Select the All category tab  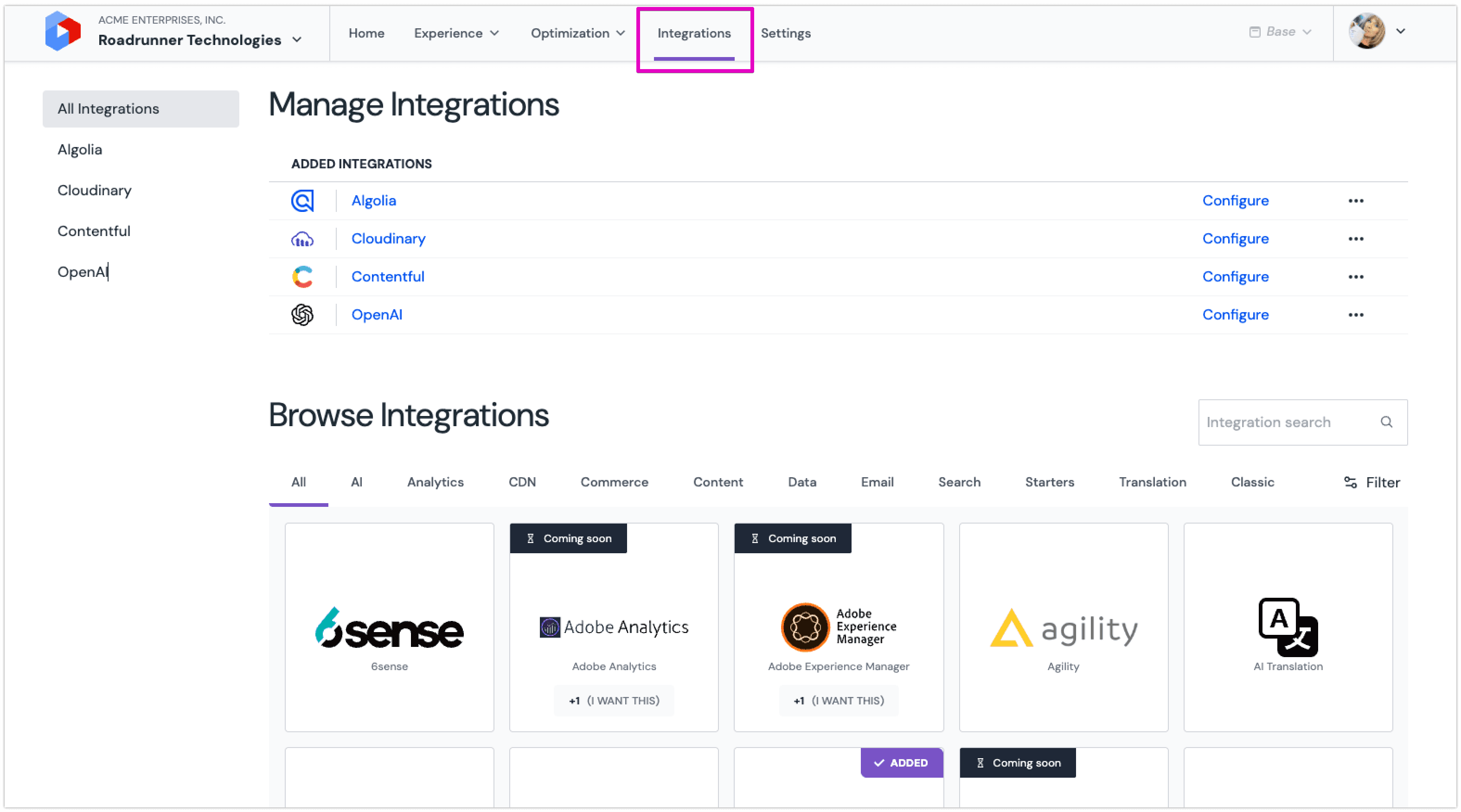pos(298,482)
